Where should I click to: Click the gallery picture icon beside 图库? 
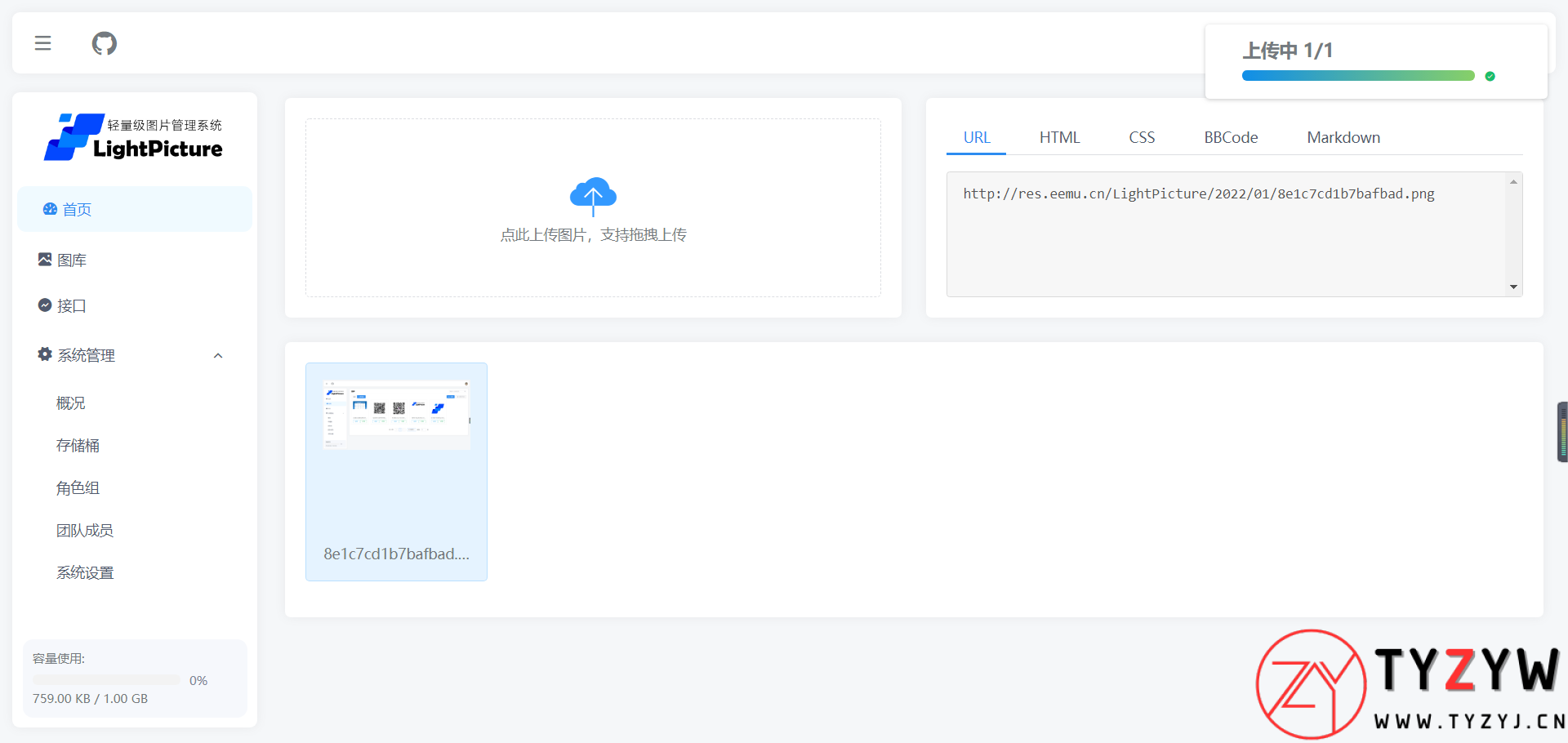45,260
